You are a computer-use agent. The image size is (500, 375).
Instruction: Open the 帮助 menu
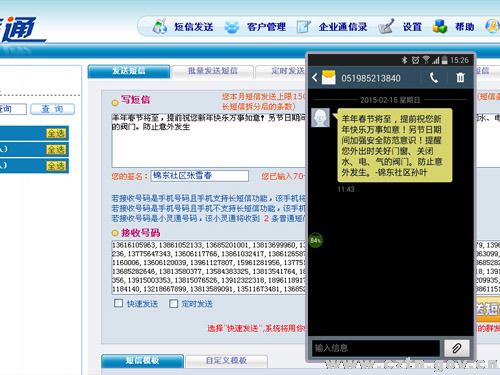[465, 27]
